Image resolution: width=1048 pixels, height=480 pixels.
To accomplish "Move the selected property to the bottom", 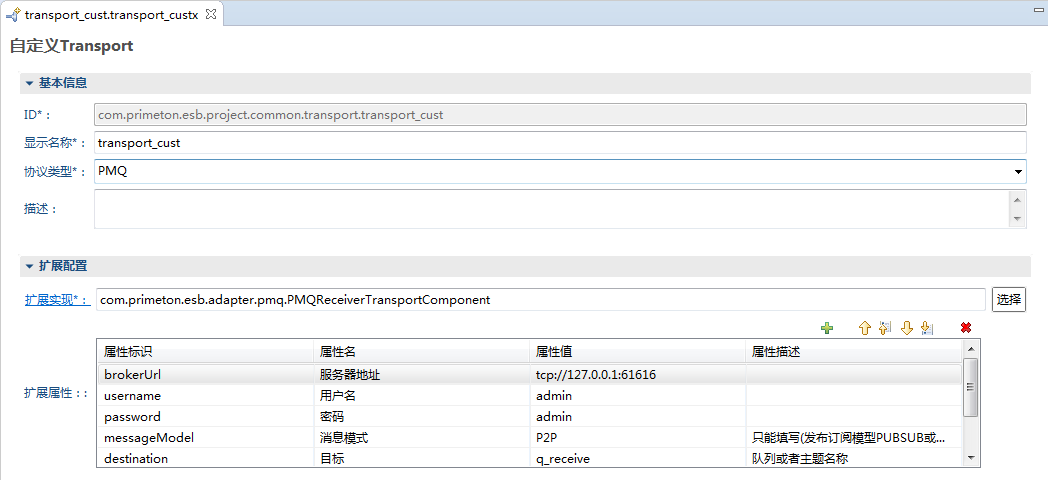I will pyautogui.click(x=927, y=328).
